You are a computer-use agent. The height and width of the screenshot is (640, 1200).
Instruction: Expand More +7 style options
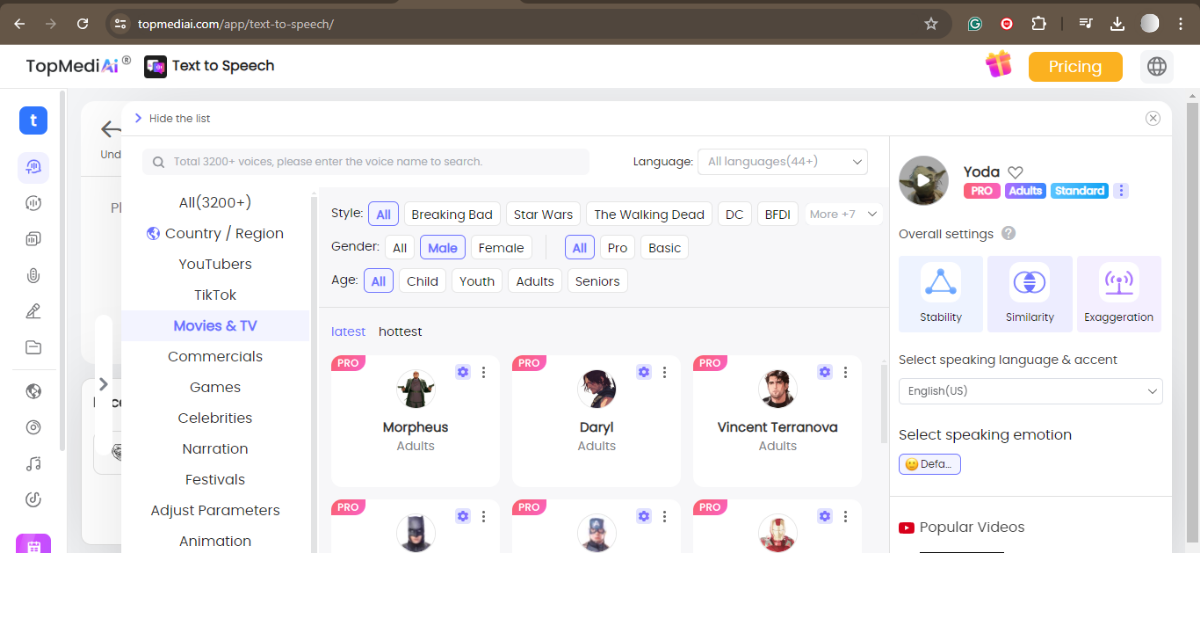pyautogui.click(x=844, y=214)
